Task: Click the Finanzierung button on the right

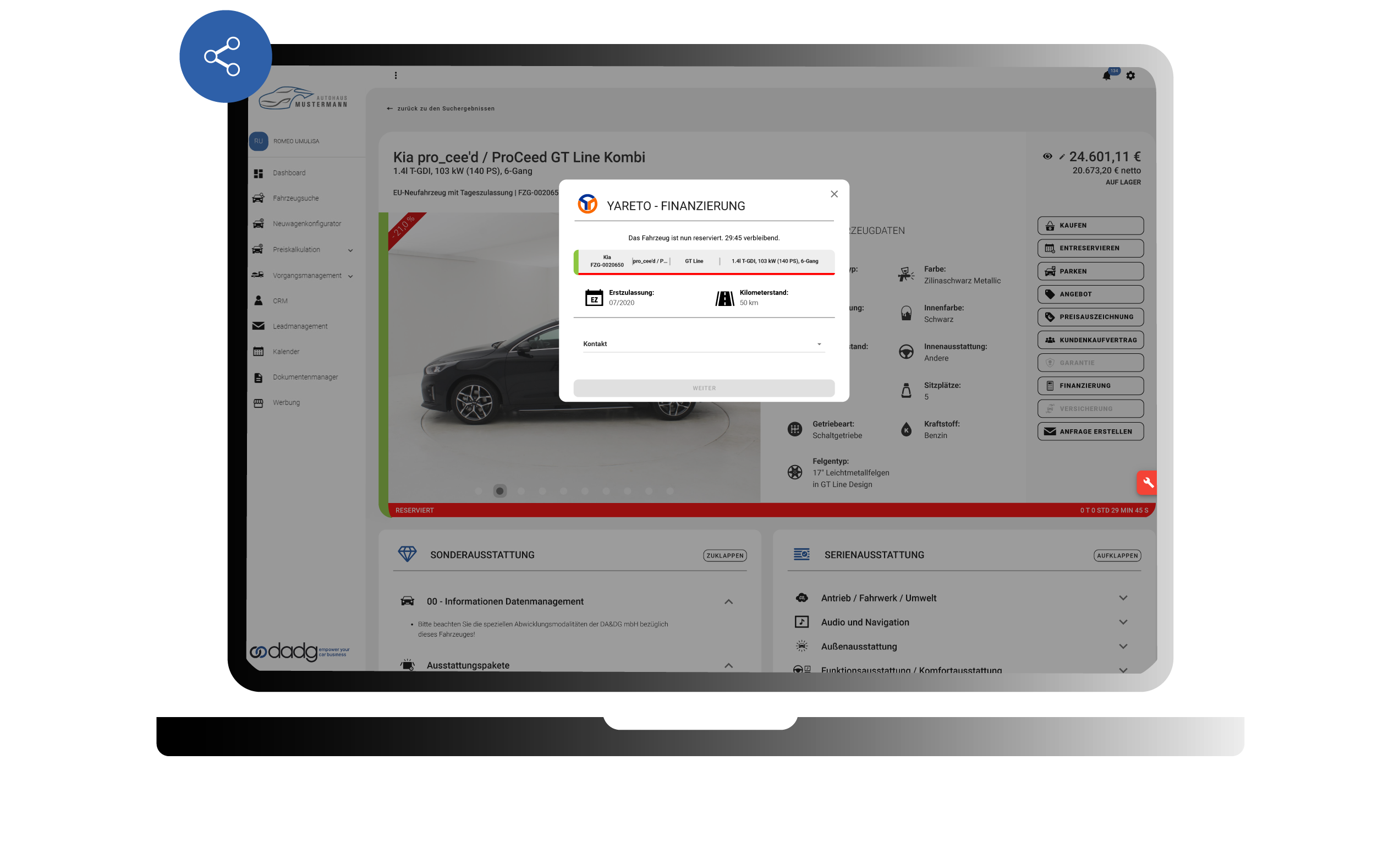Action: coord(1090,386)
